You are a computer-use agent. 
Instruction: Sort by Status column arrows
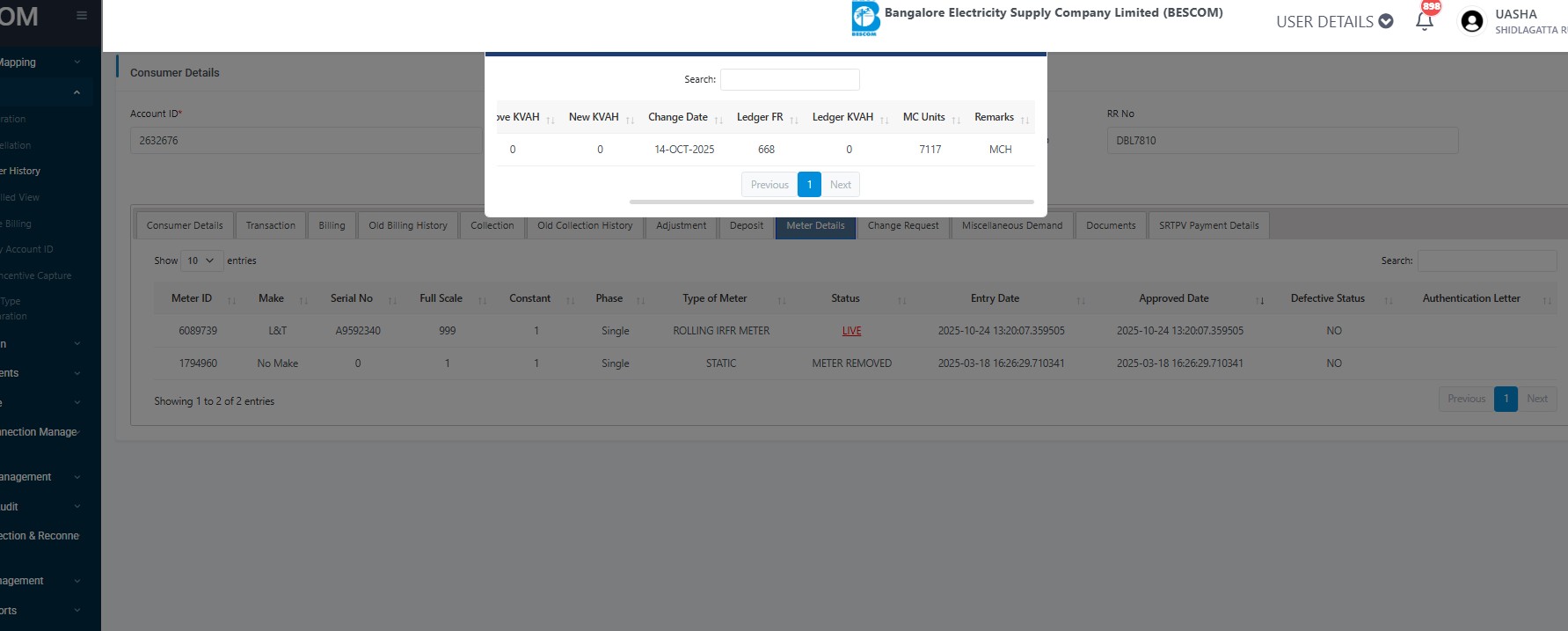click(901, 300)
